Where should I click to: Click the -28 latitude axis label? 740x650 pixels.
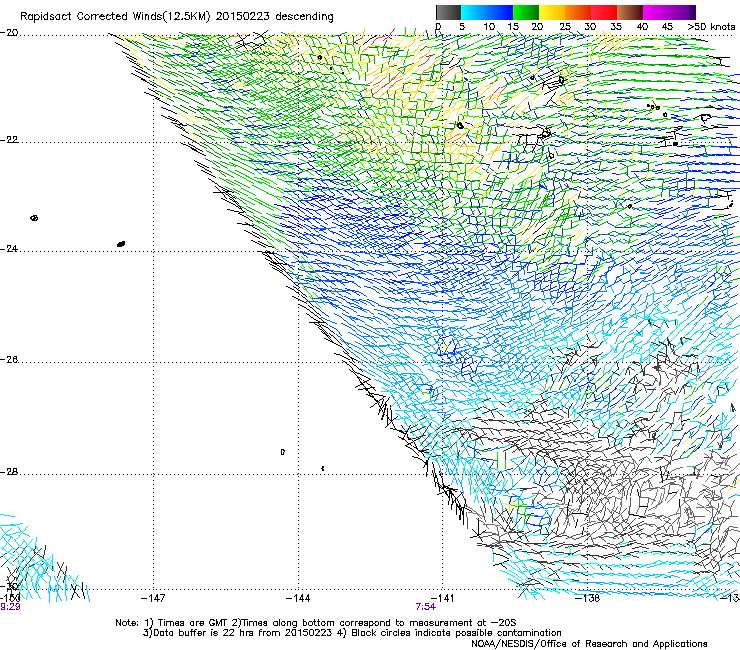pos(9,472)
